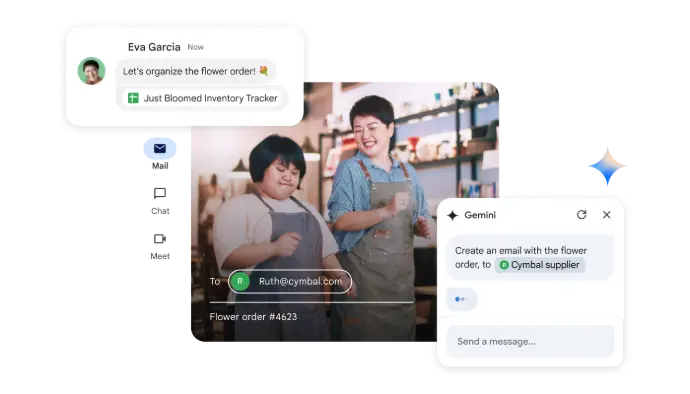Open the Mail icon in the sidebar

[160, 148]
